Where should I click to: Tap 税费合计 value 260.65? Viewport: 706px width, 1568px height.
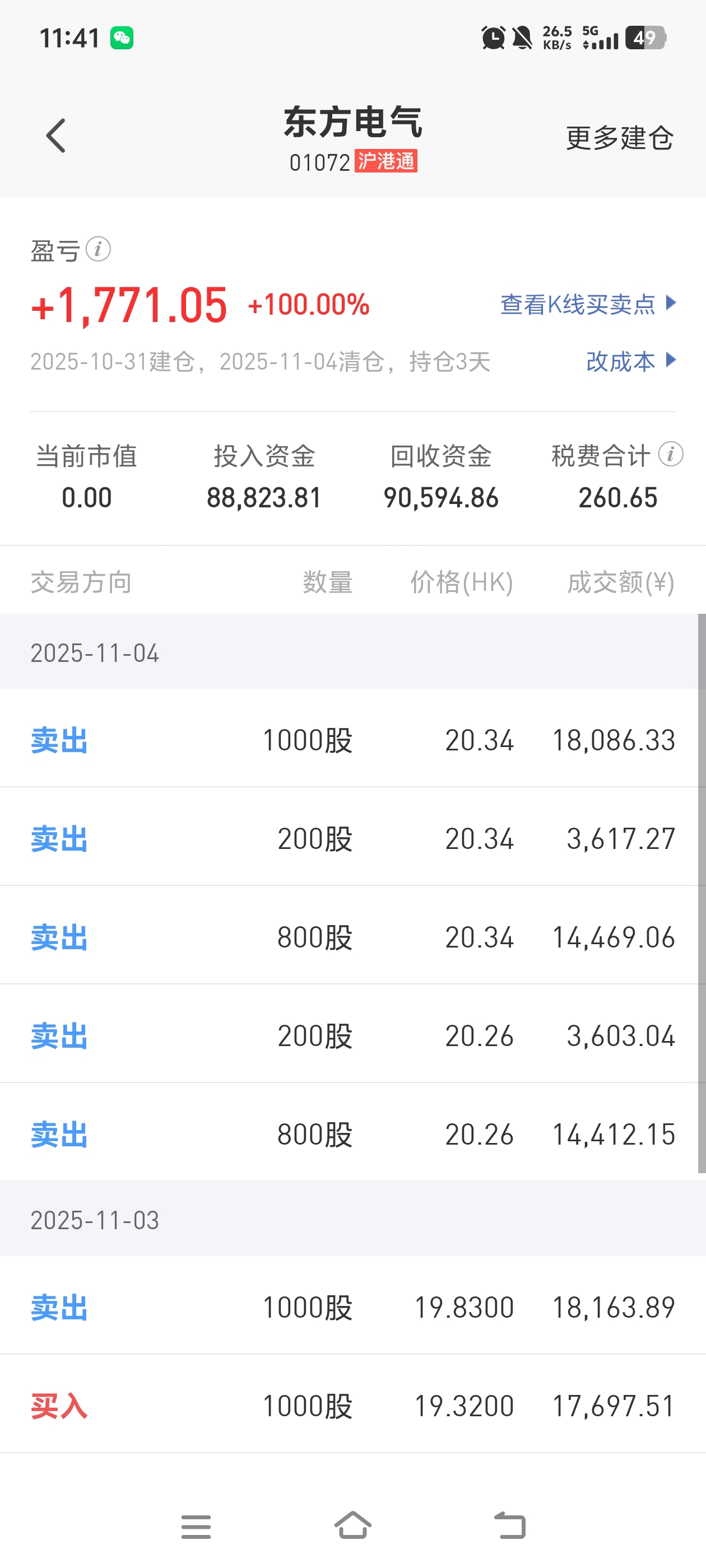coord(617,498)
